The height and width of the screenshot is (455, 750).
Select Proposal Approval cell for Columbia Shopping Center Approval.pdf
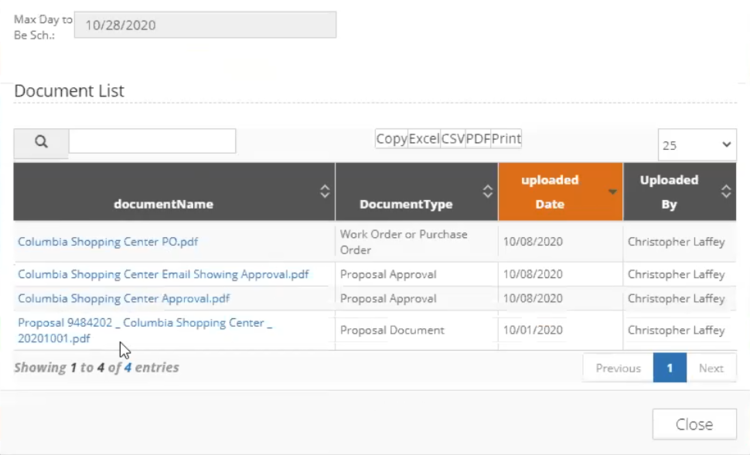[x=417, y=299]
